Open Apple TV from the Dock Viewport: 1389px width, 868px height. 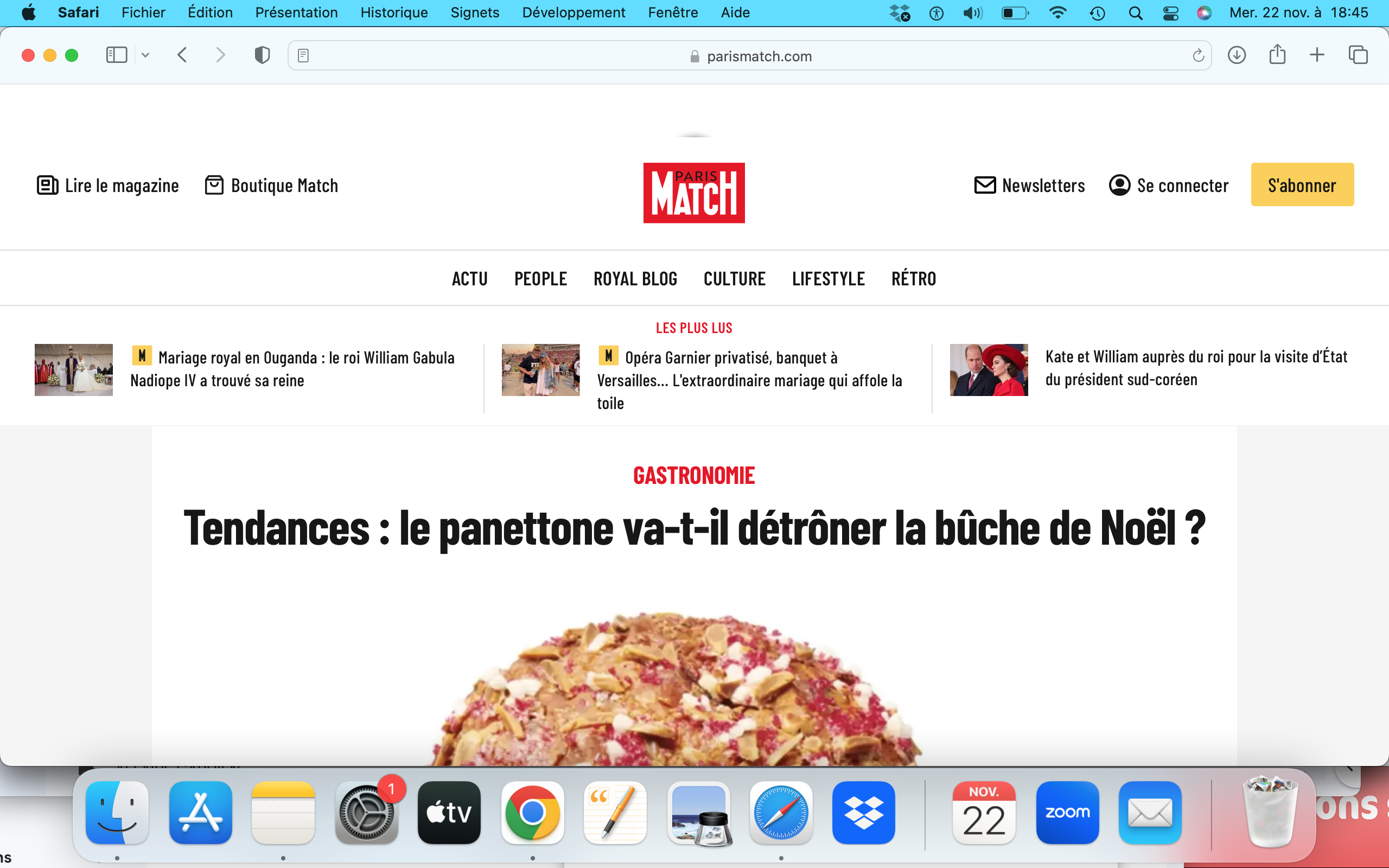click(449, 812)
